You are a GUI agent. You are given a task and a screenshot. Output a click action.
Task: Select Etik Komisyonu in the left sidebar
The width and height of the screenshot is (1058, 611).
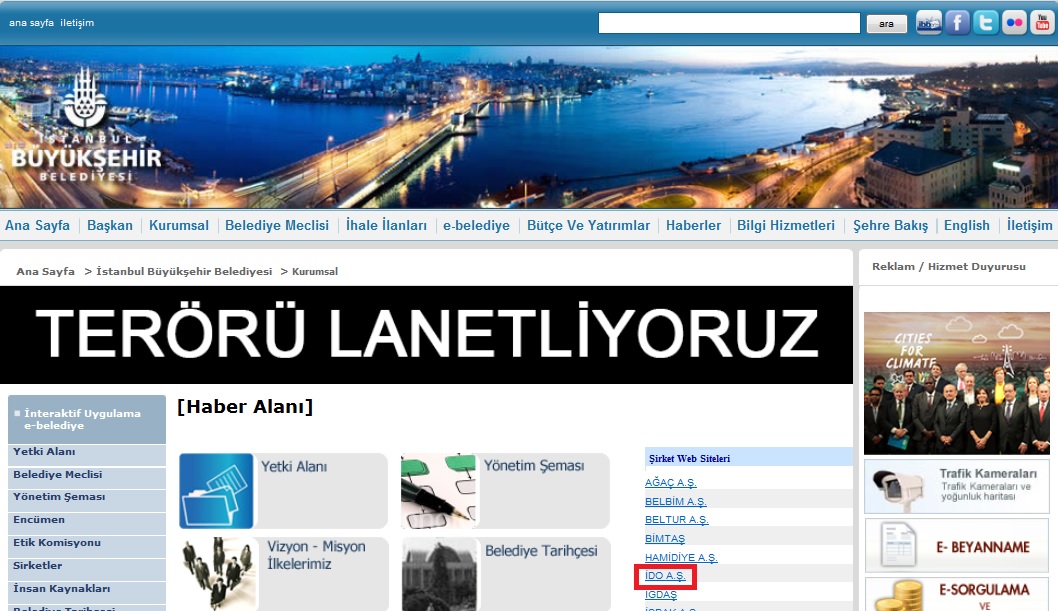click(57, 543)
